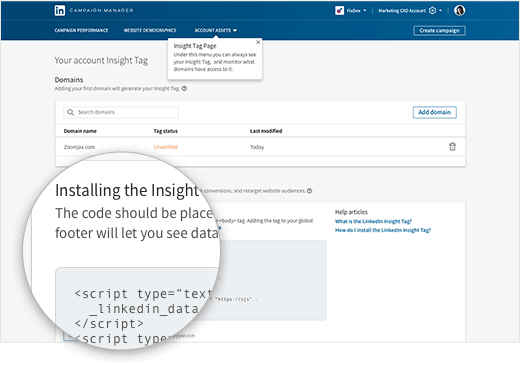Image resolution: width=520 pixels, height=365 pixels.
Task: Click the Create campaign button
Action: (439, 31)
